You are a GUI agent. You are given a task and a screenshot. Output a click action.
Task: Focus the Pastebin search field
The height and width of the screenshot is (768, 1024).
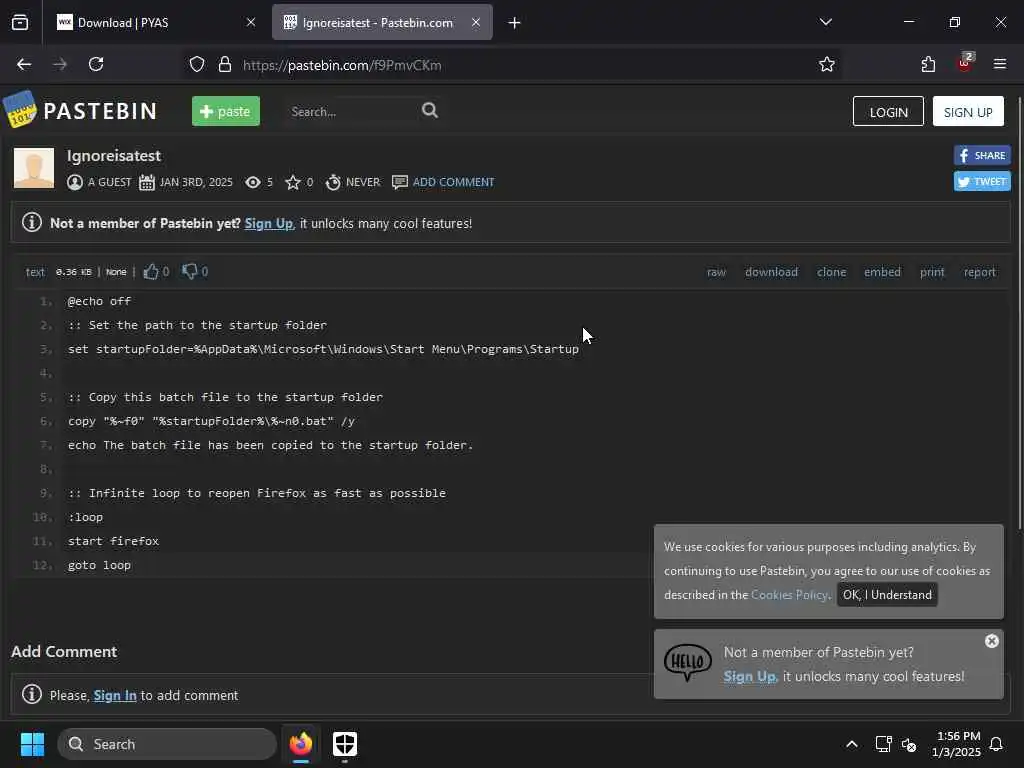[x=353, y=112]
